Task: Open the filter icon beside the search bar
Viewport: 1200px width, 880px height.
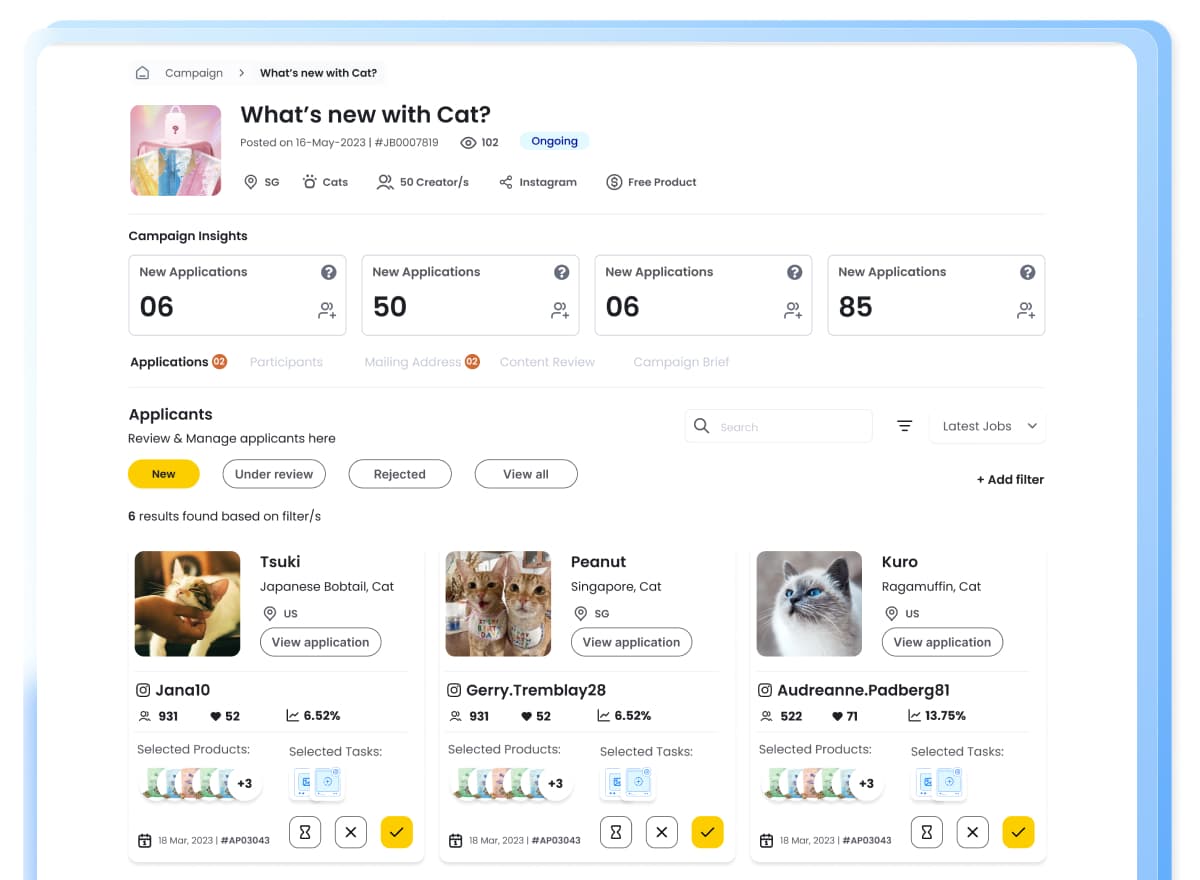Action: (x=904, y=425)
